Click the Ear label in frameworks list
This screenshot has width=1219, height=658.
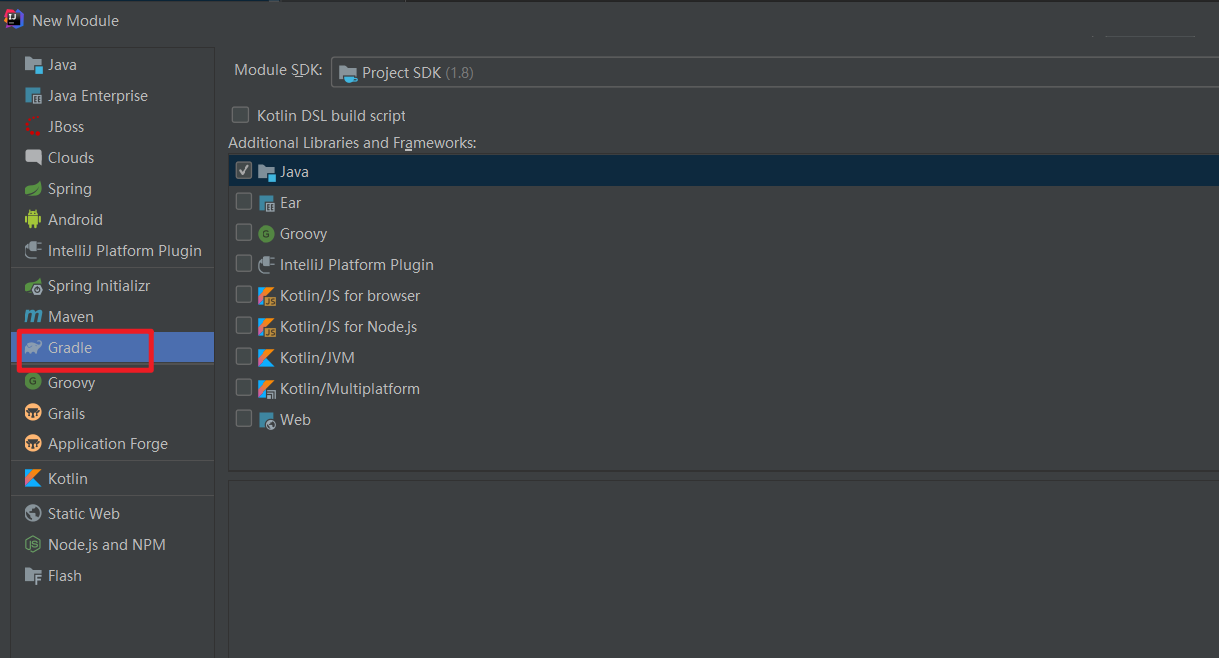tap(291, 203)
